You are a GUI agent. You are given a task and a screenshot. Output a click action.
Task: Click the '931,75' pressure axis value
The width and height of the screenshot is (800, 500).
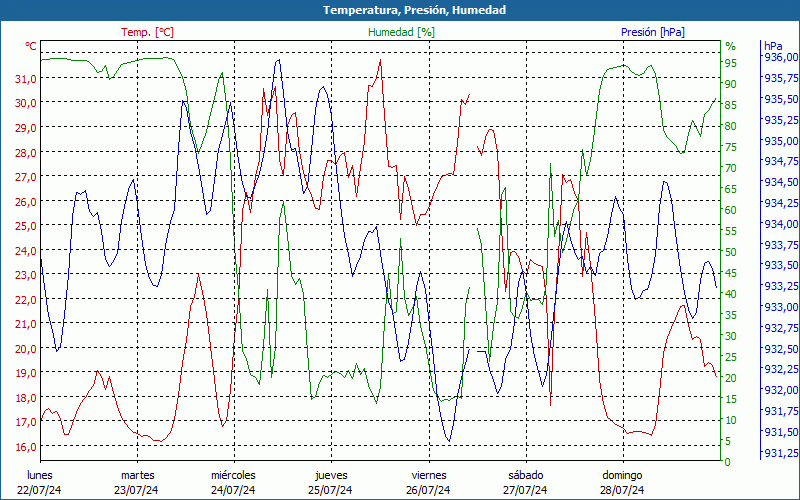click(780, 411)
